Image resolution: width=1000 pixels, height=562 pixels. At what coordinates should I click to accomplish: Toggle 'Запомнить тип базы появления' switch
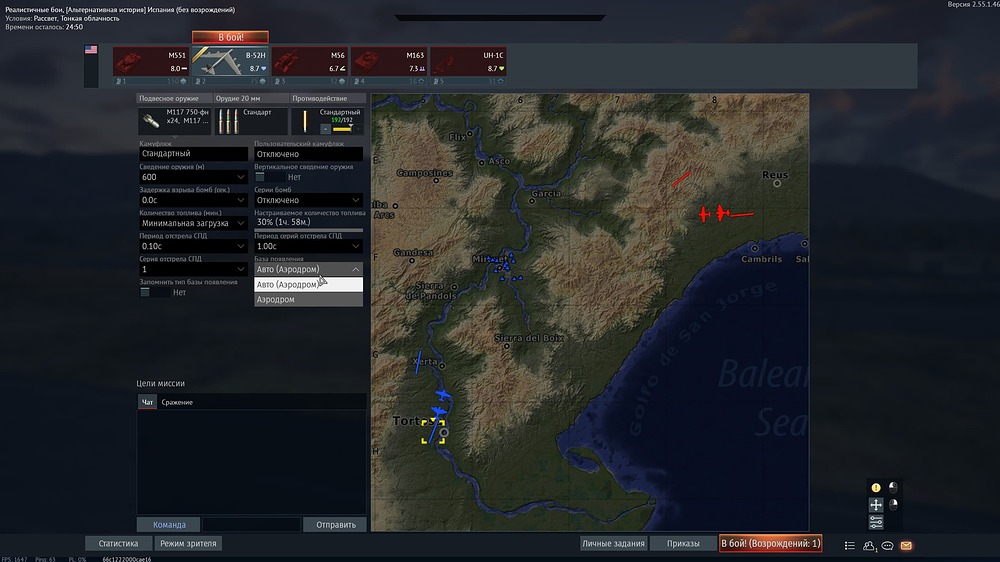(147, 292)
